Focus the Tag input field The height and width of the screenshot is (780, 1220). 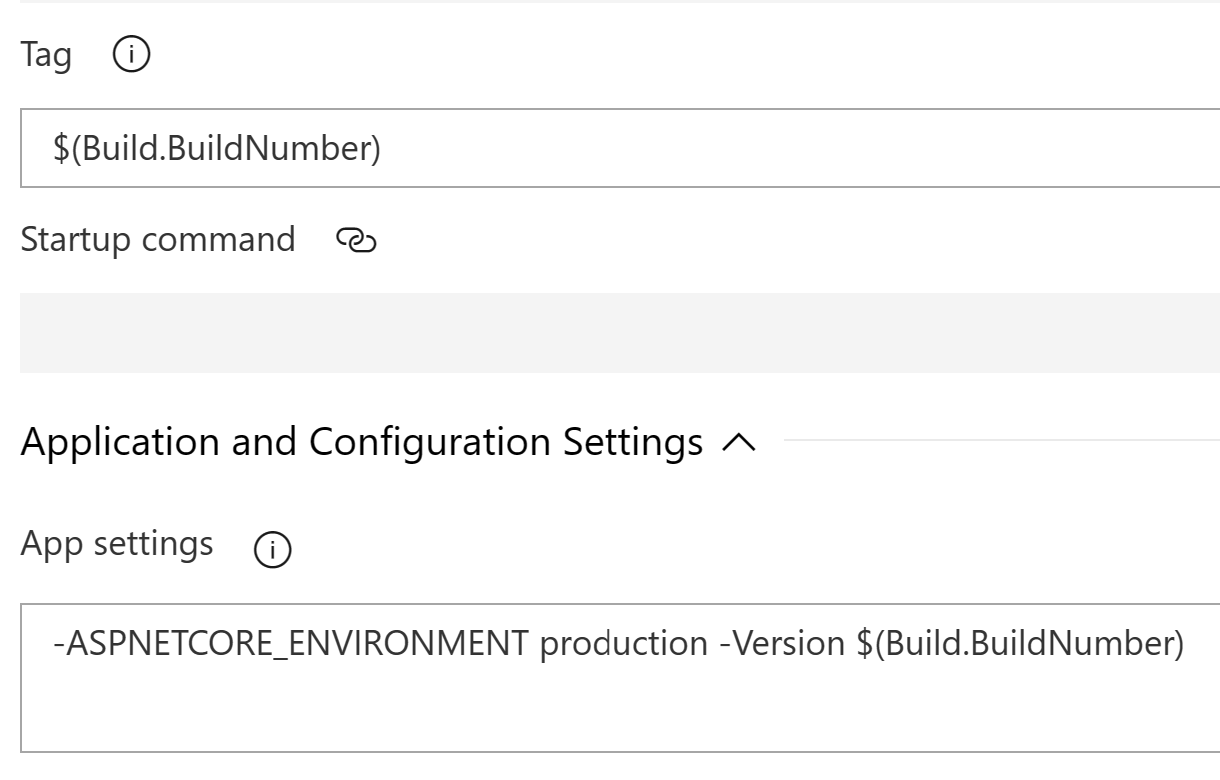[620, 148]
